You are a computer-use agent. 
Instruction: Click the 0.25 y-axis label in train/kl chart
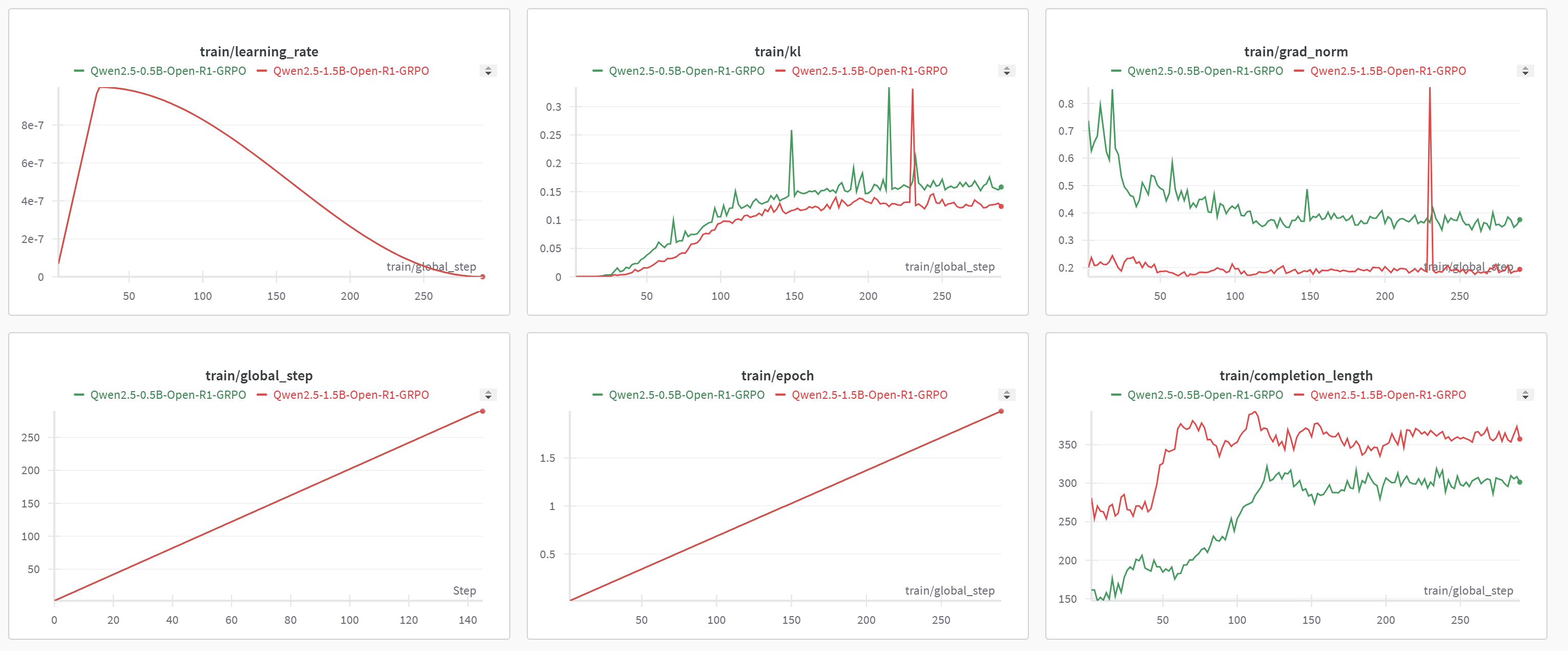tap(550, 135)
